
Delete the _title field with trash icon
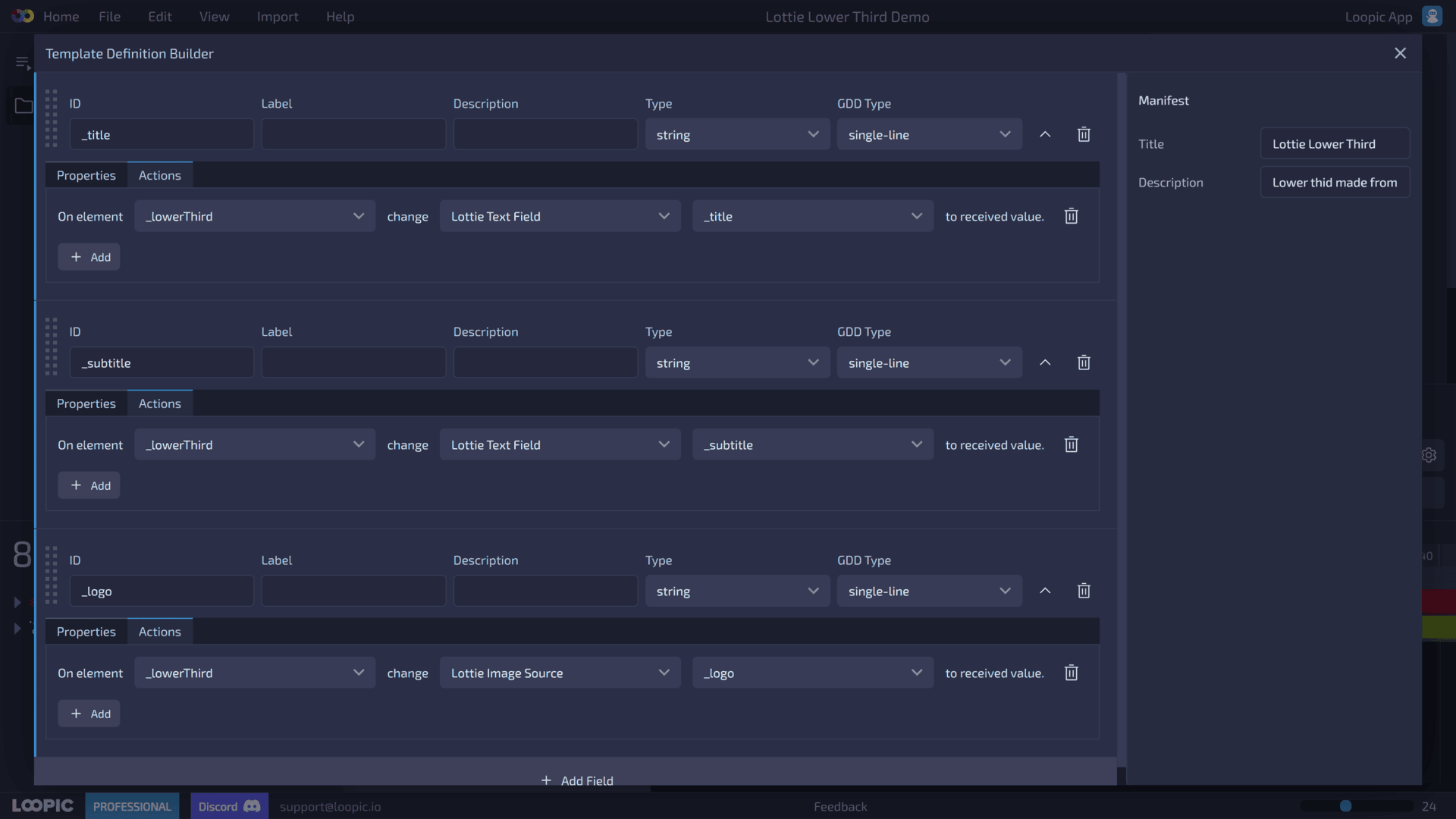pos(1084,134)
